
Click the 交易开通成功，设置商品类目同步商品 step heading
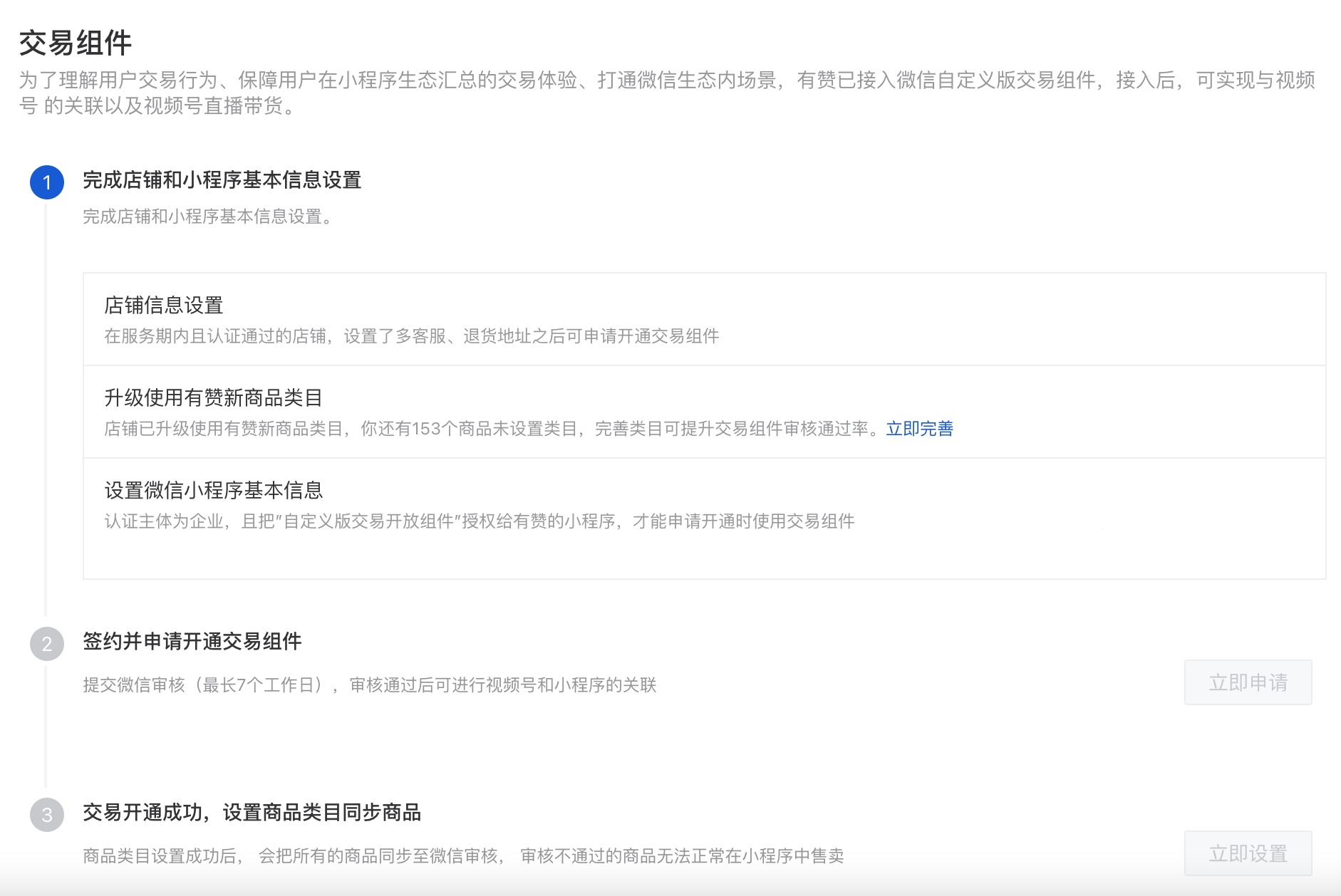[x=252, y=813]
